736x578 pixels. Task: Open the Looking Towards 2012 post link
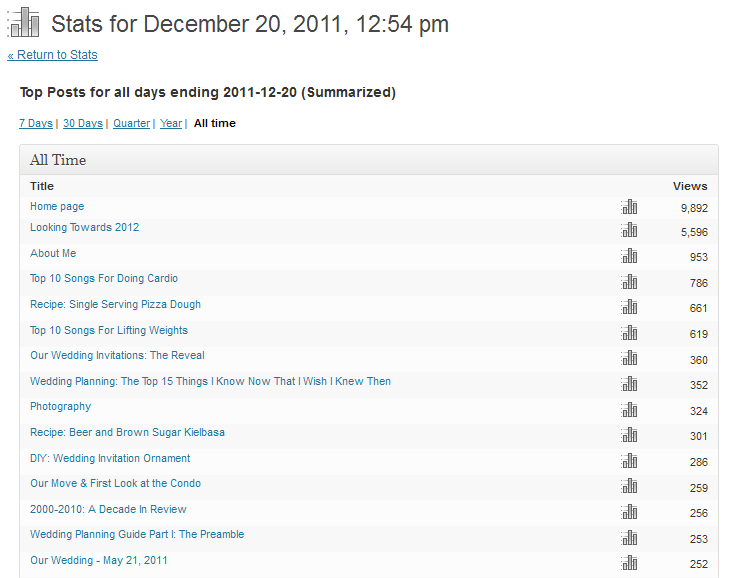pos(84,228)
